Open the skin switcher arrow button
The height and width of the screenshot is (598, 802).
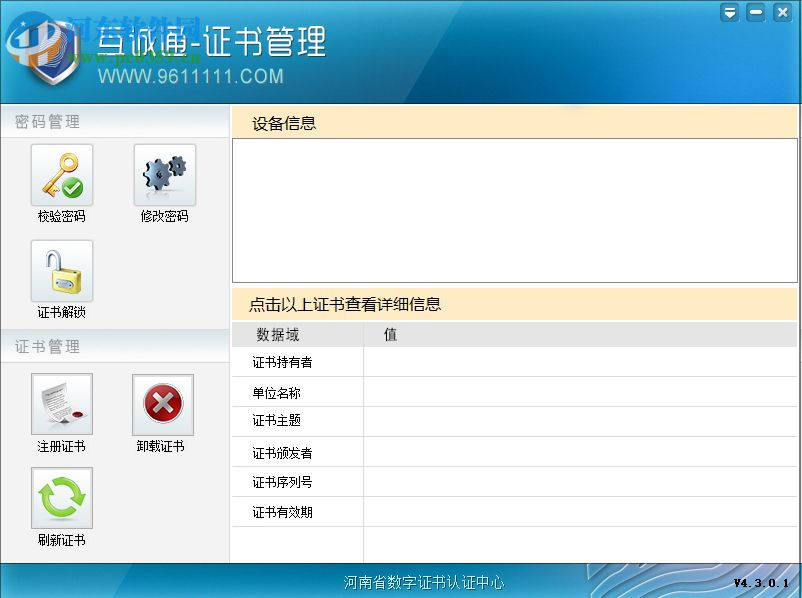(729, 12)
